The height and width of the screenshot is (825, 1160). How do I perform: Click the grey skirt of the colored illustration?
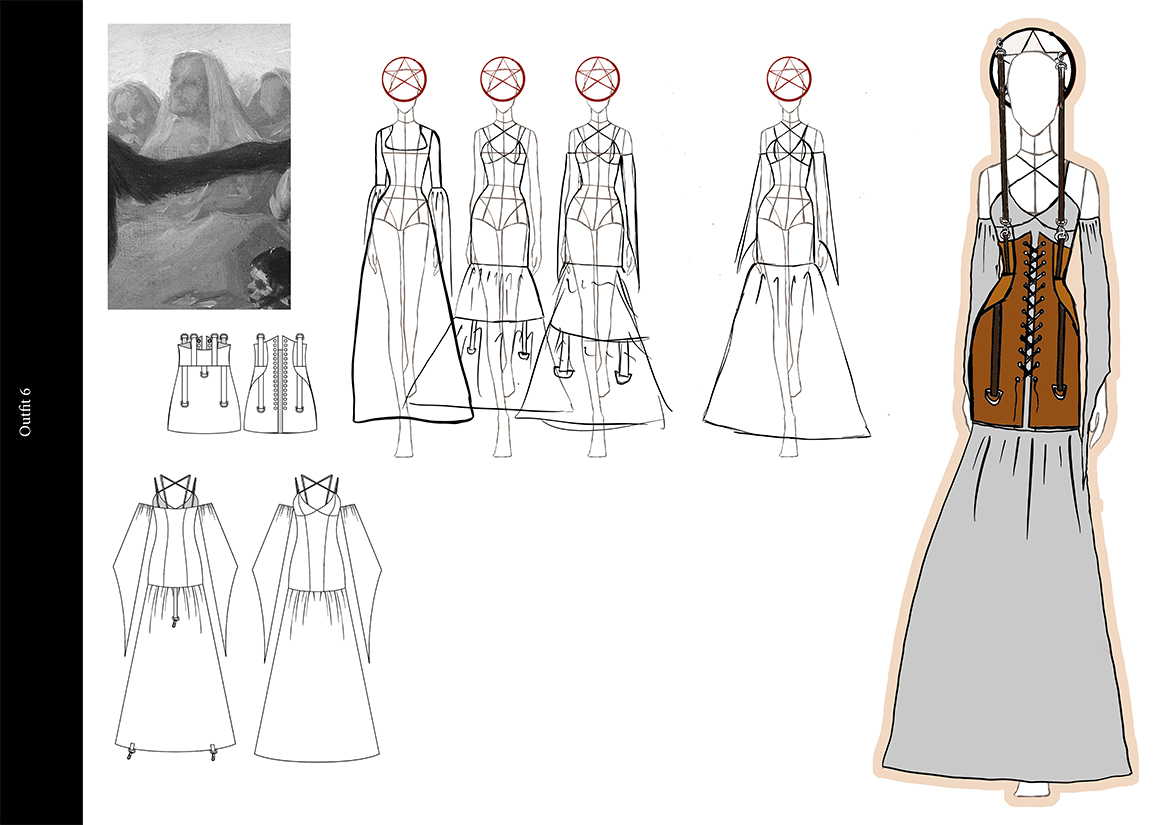tap(1010, 603)
